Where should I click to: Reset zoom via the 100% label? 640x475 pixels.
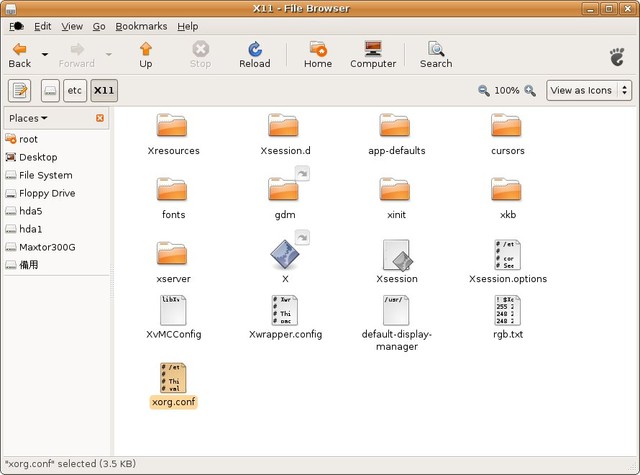tap(507, 91)
